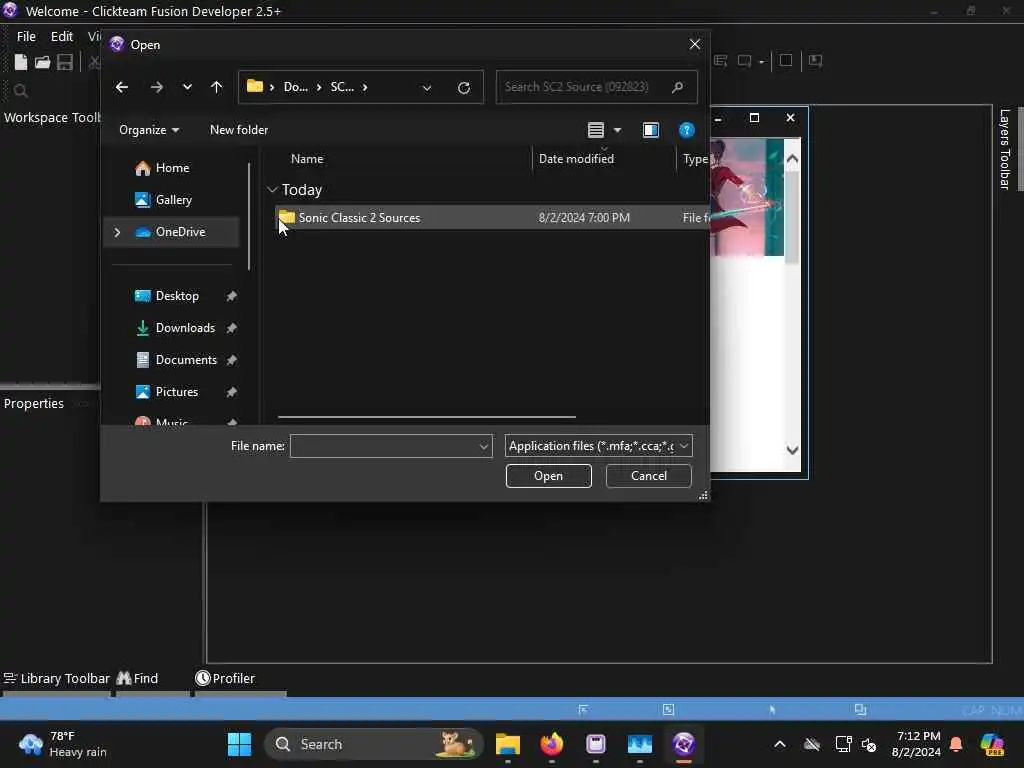
Task: Open dialog Help icon
Action: [686, 130]
